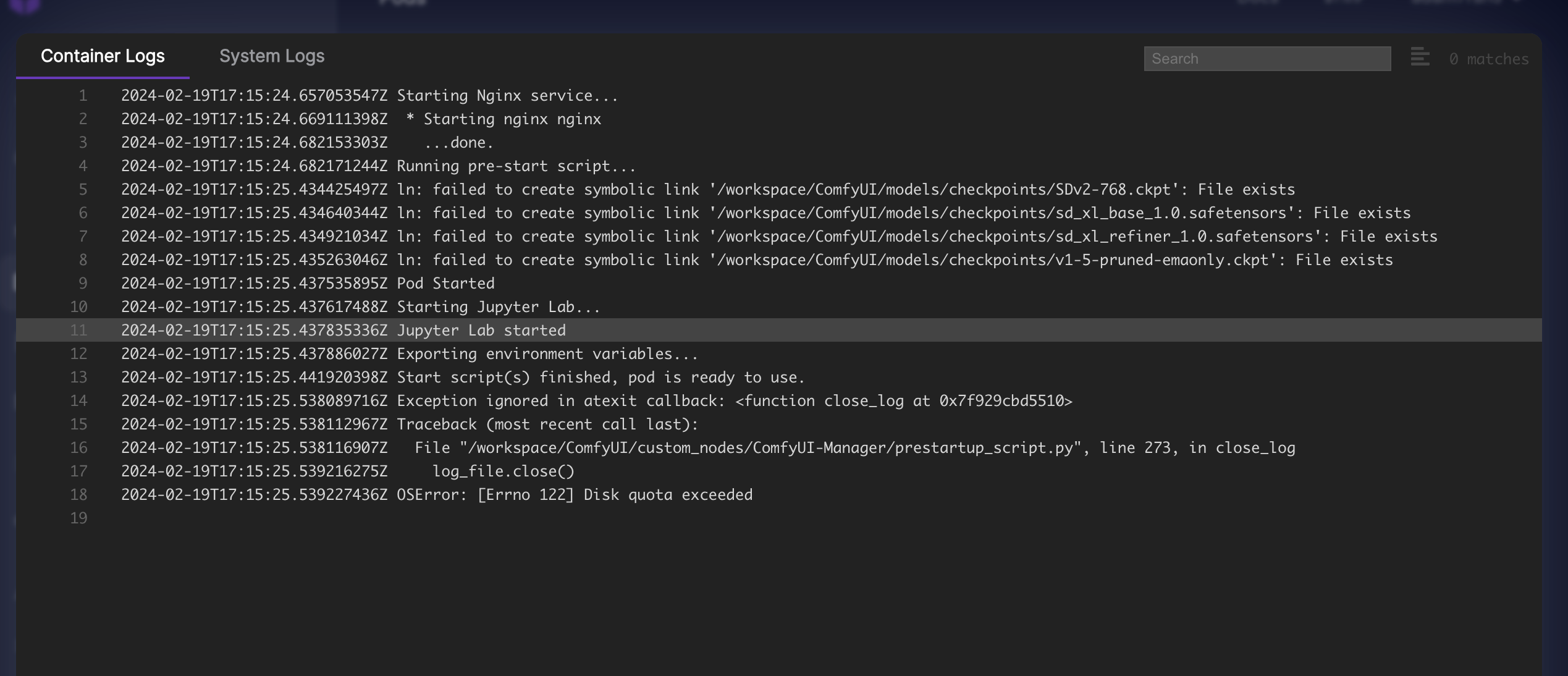Click inside the Search input field
The image size is (1568, 676).
[x=1267, y=58]
